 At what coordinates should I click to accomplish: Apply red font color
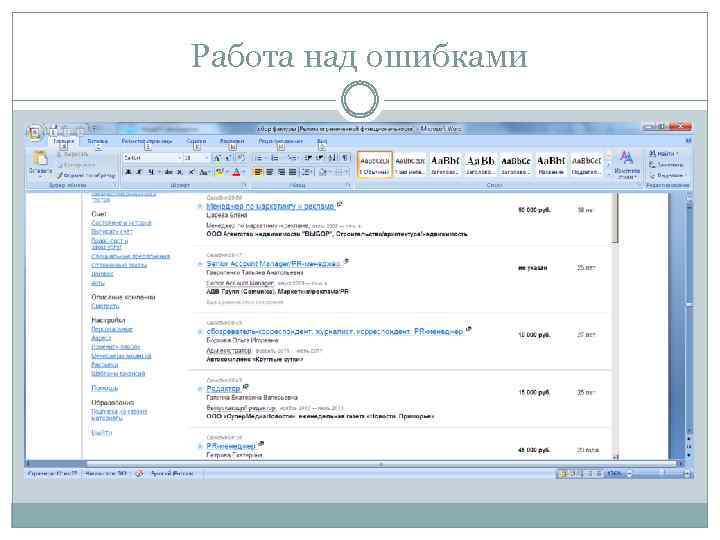point(236,172)
